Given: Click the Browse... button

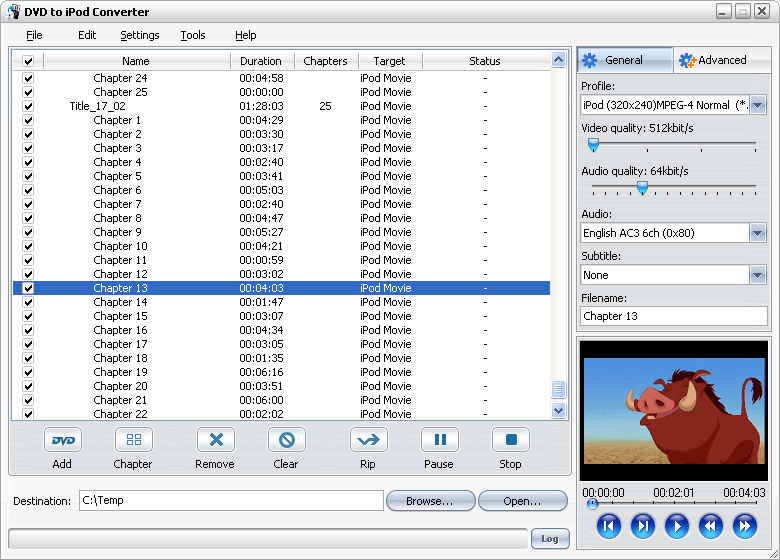Looking at the screenshot, I should 429,501.
